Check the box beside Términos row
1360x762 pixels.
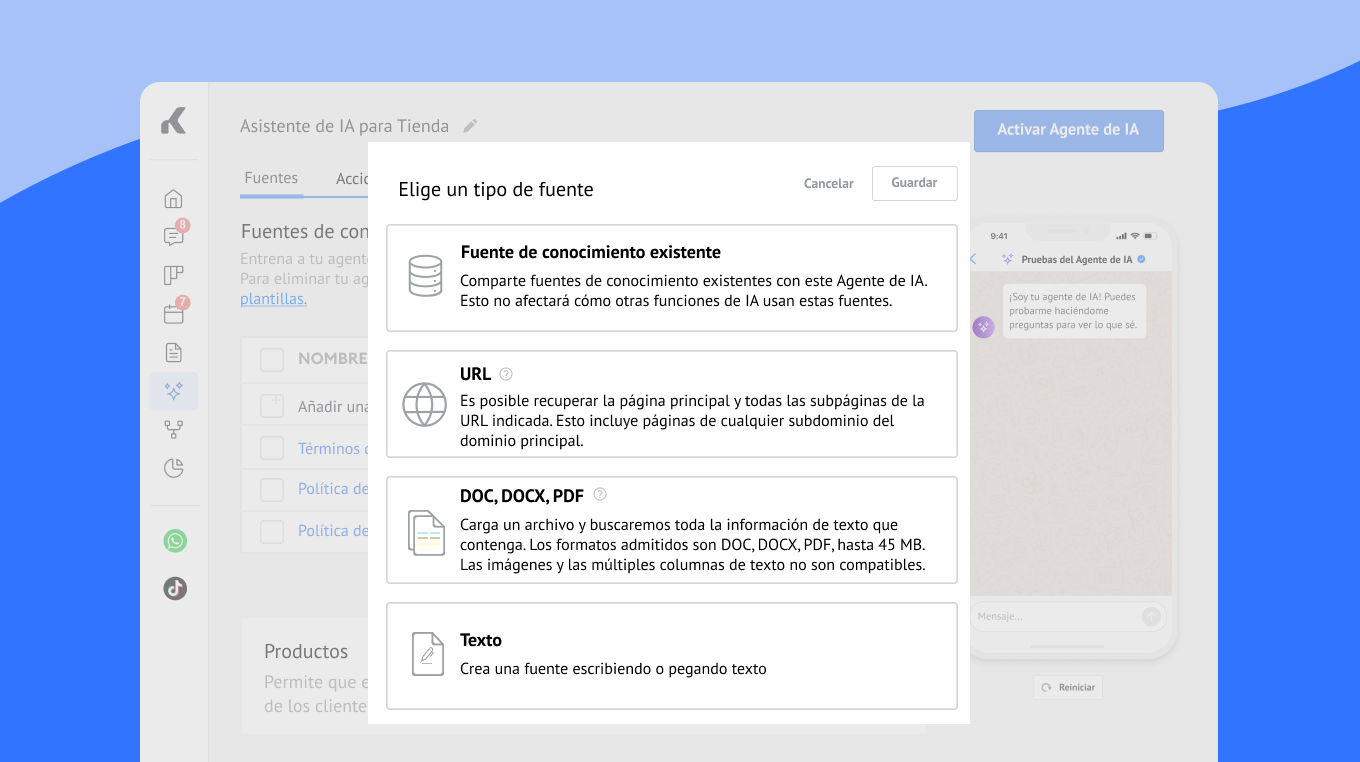tap(272, 448)
